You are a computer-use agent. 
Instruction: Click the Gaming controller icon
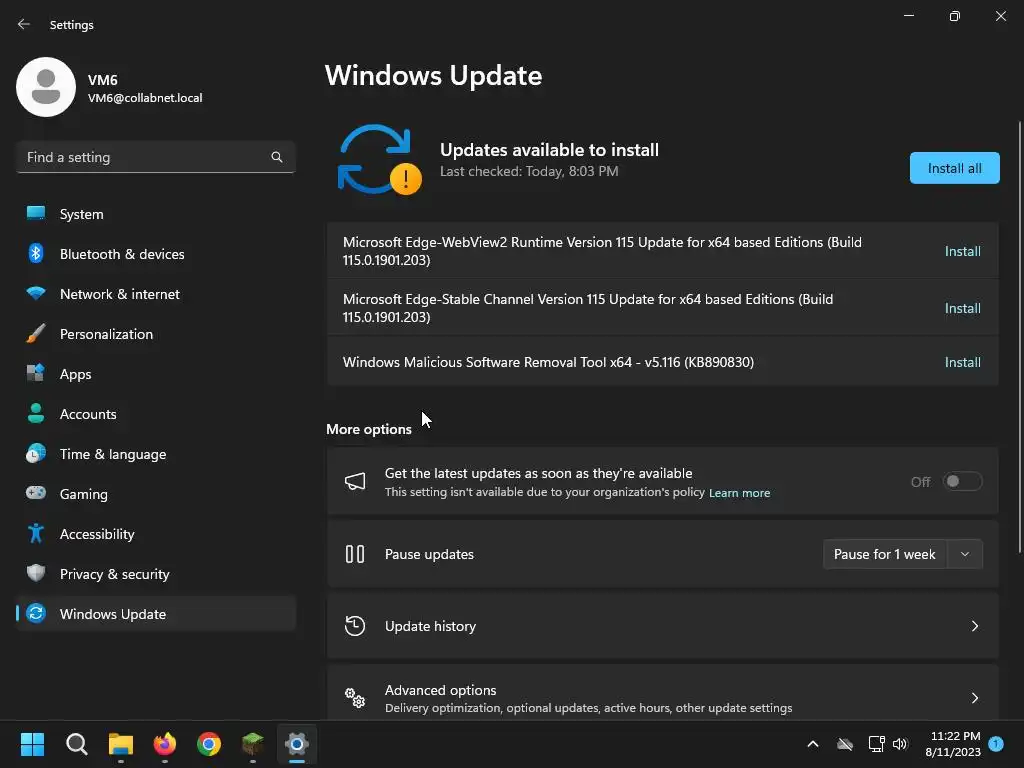[36, 493]
